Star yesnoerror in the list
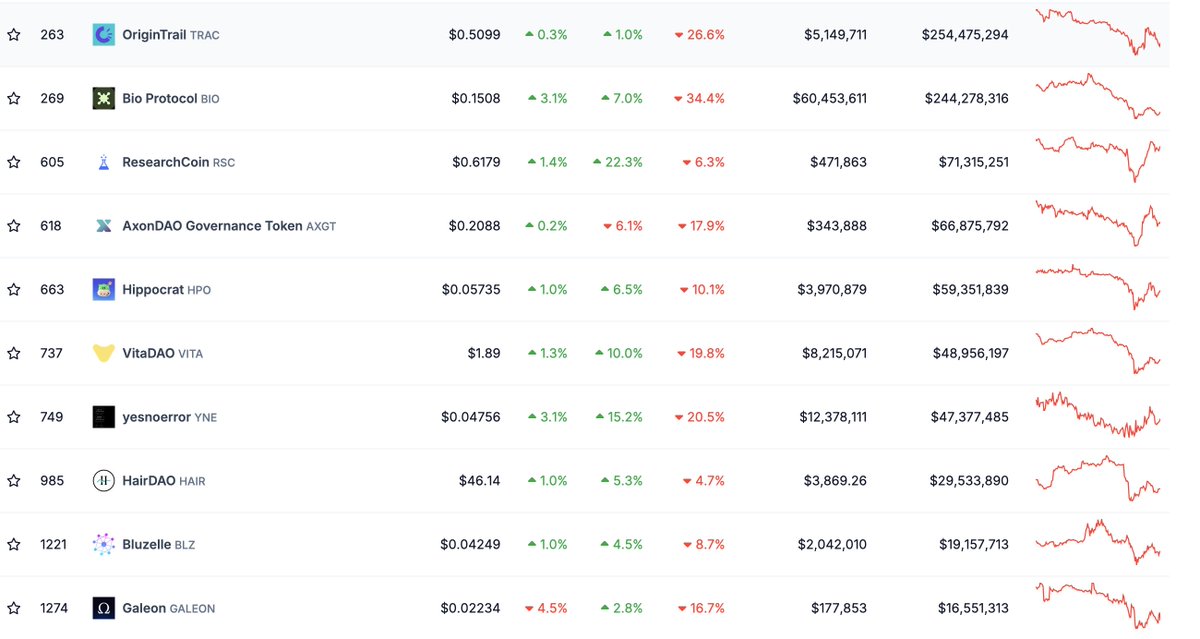The width and height of the screenshot is (1200, 639). pos(14,417)
